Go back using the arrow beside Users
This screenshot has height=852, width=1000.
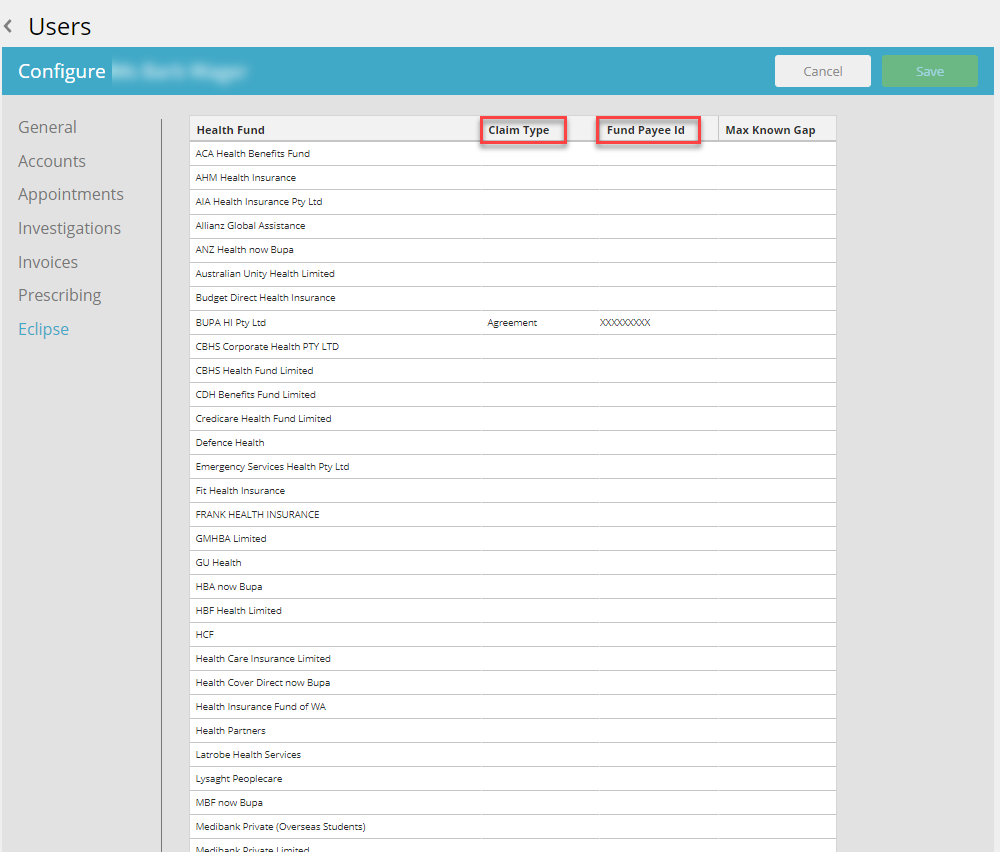click(x=8, y=26)
